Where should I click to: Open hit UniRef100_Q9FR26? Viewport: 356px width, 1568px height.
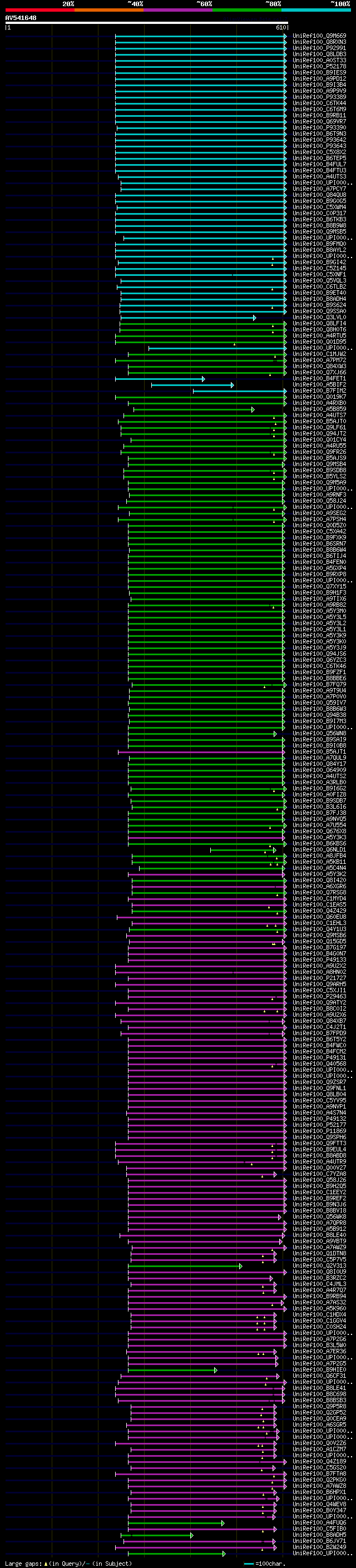[319, 452]
